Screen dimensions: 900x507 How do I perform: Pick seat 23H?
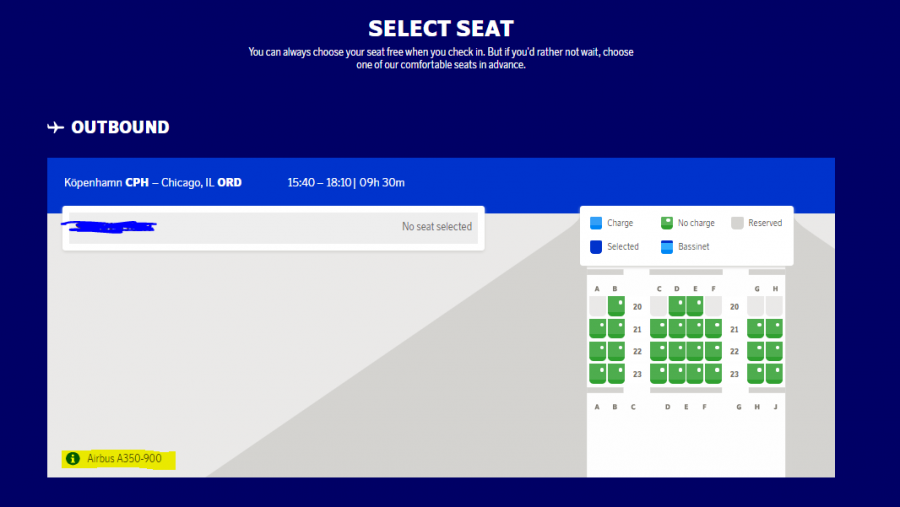coord(774,373)
